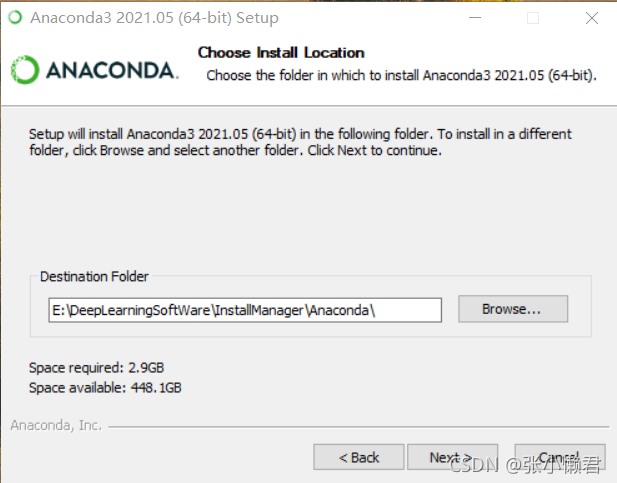617x483 pixels.
Task: Click the Space available: 448.1GB text
Action: tap(105, 388)
